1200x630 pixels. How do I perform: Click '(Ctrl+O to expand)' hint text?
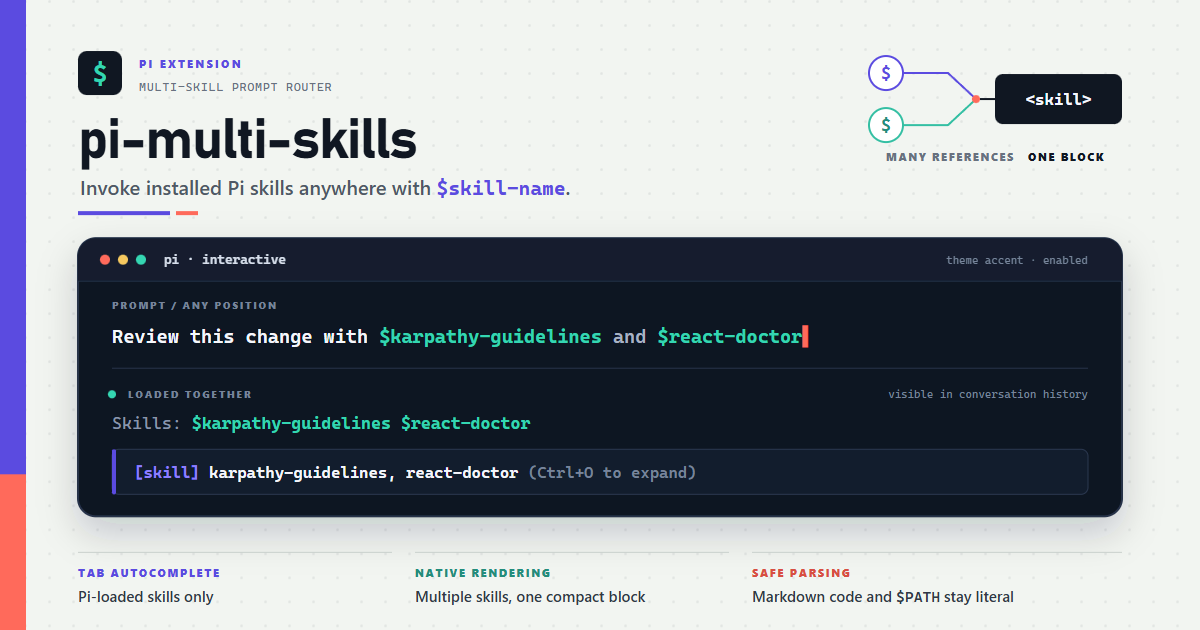(612, 472)
